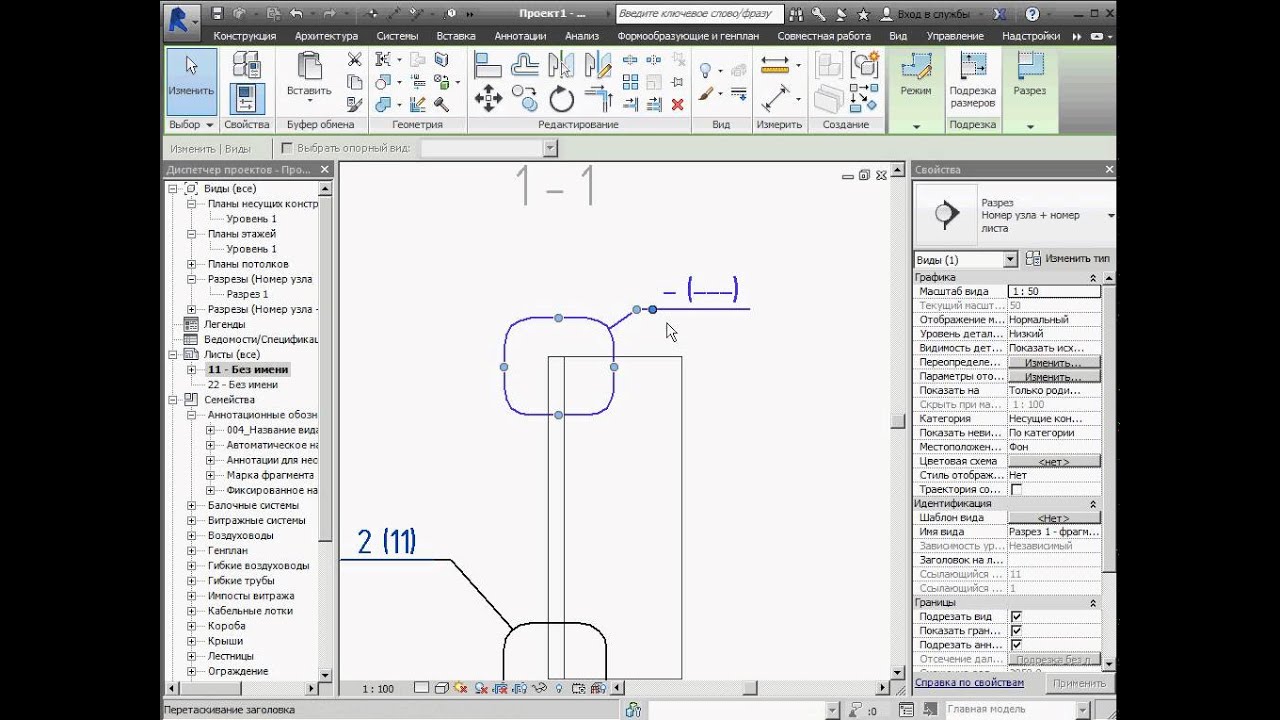Toggle the Подрезать вид checkbox
Image resolution: width=1280 pixels, height=720 pixels.
[x=1016, y=617]
